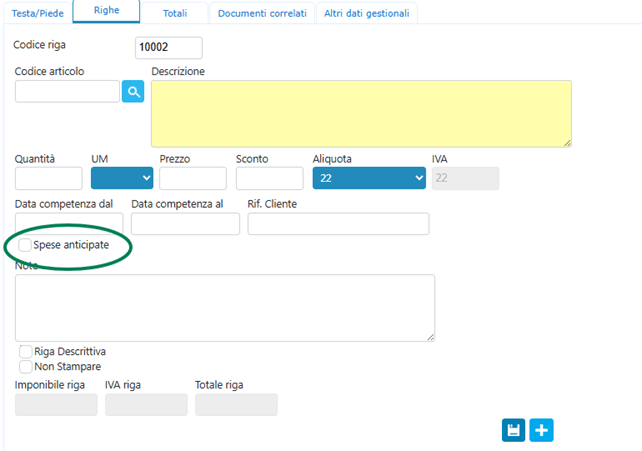Select the Documenti correlati tab

tap(262, 12)
